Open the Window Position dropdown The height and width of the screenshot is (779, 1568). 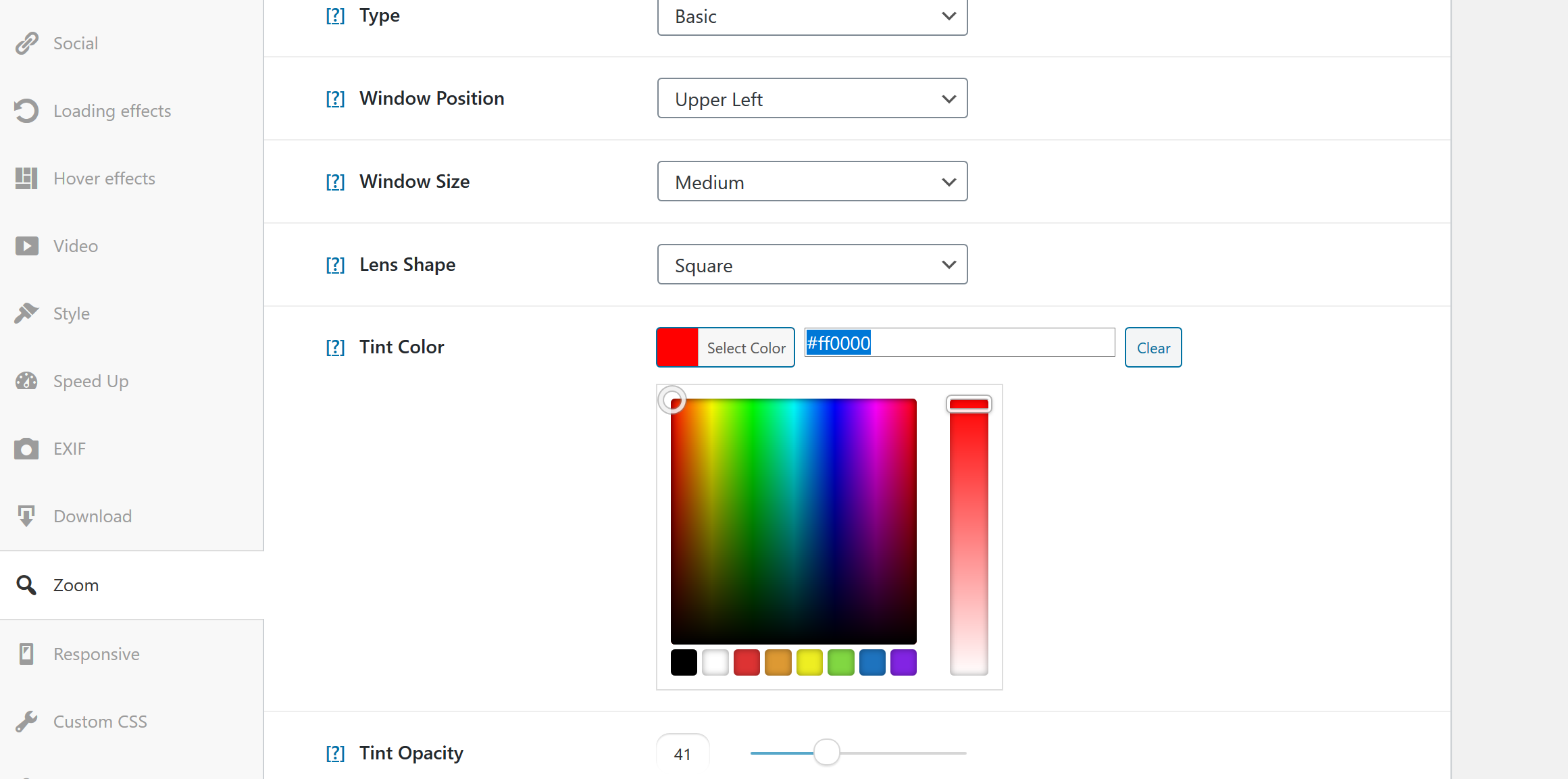pyautogui.click(x=812, y=99)
